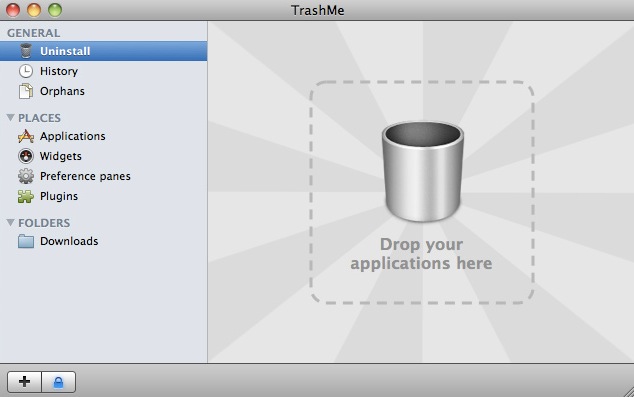634x397 pixels.
Task: Collapse the PLACES section triangle
Action: pos(11,118)
